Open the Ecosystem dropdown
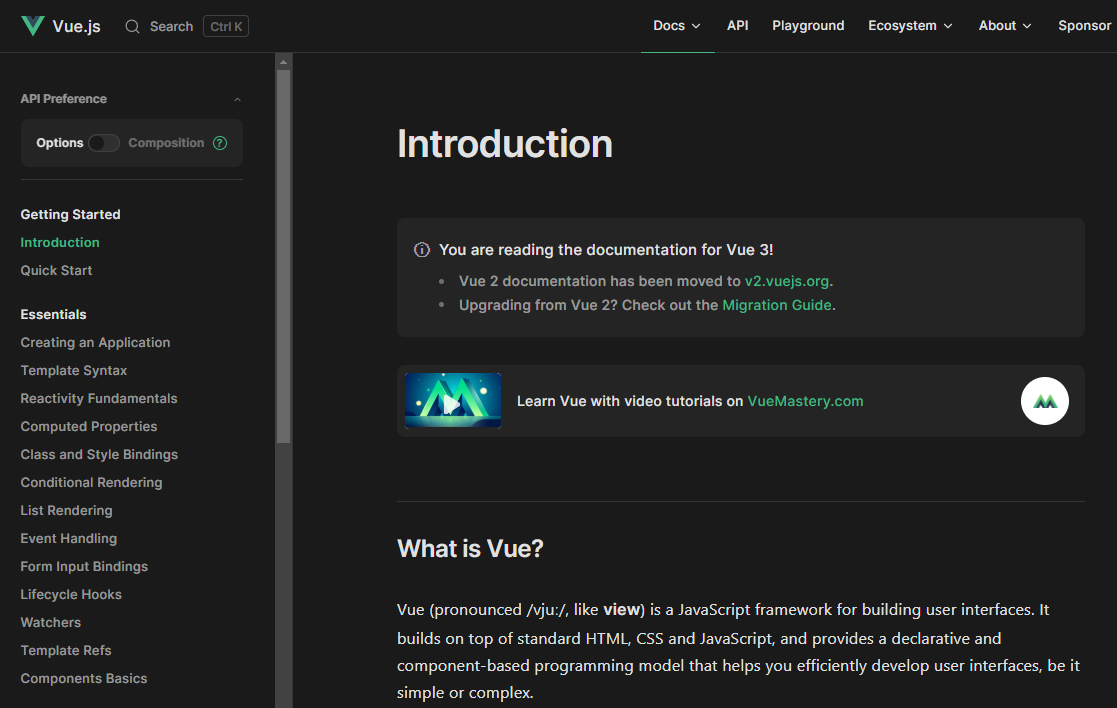 pos(909,25)
